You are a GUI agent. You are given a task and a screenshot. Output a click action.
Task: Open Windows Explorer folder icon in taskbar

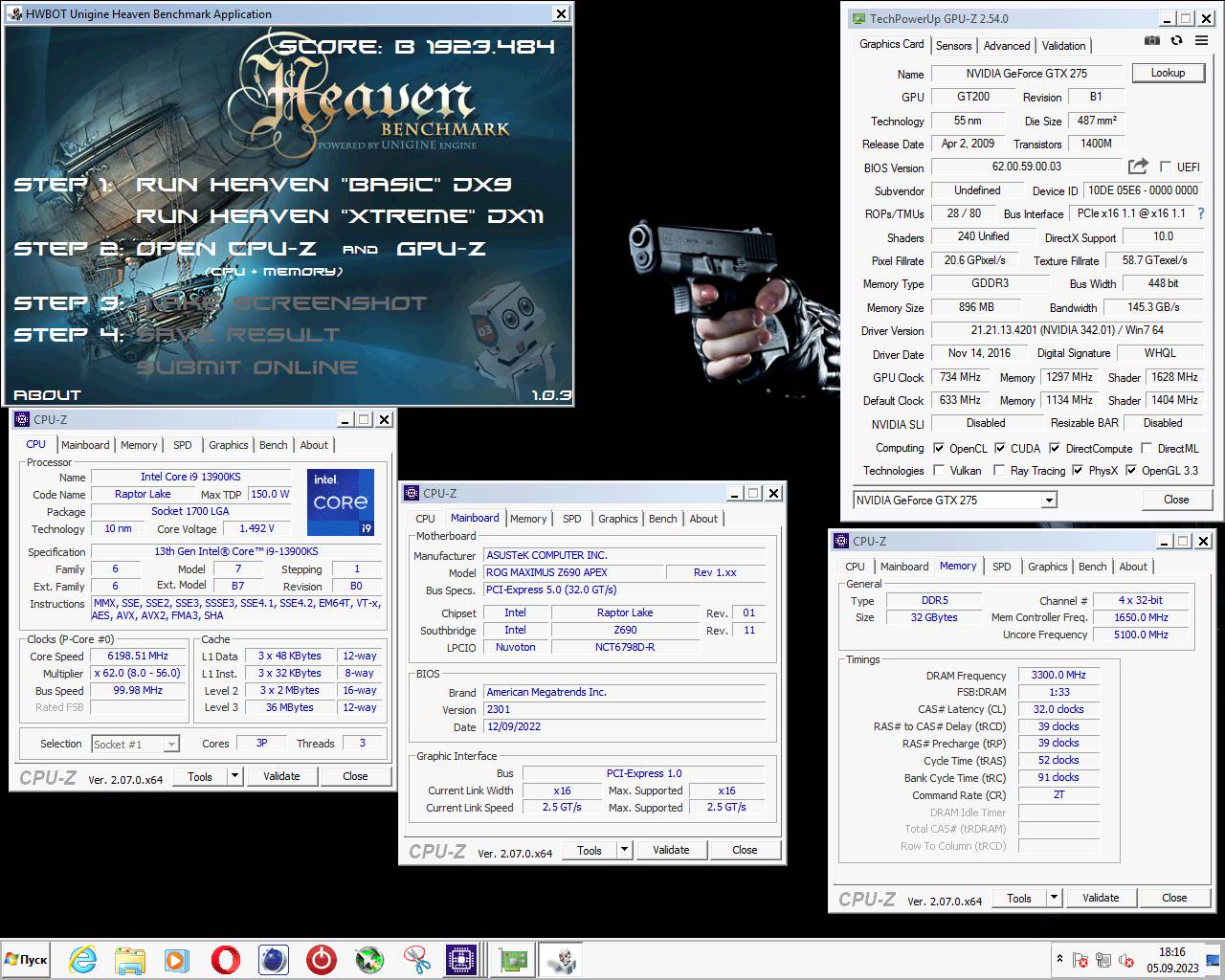pos(130,959)
